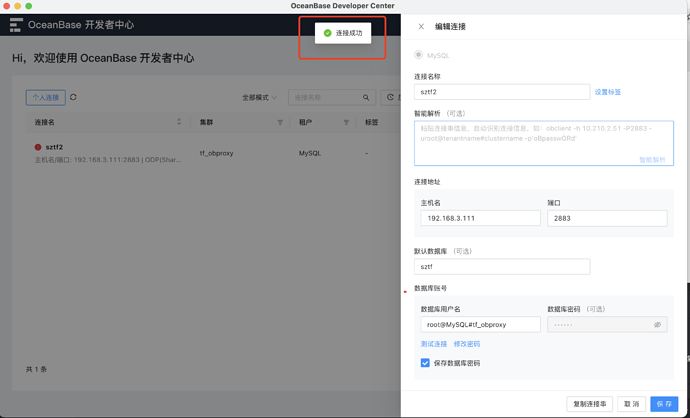Click the 标签 column header

click(x=371, y=122)
